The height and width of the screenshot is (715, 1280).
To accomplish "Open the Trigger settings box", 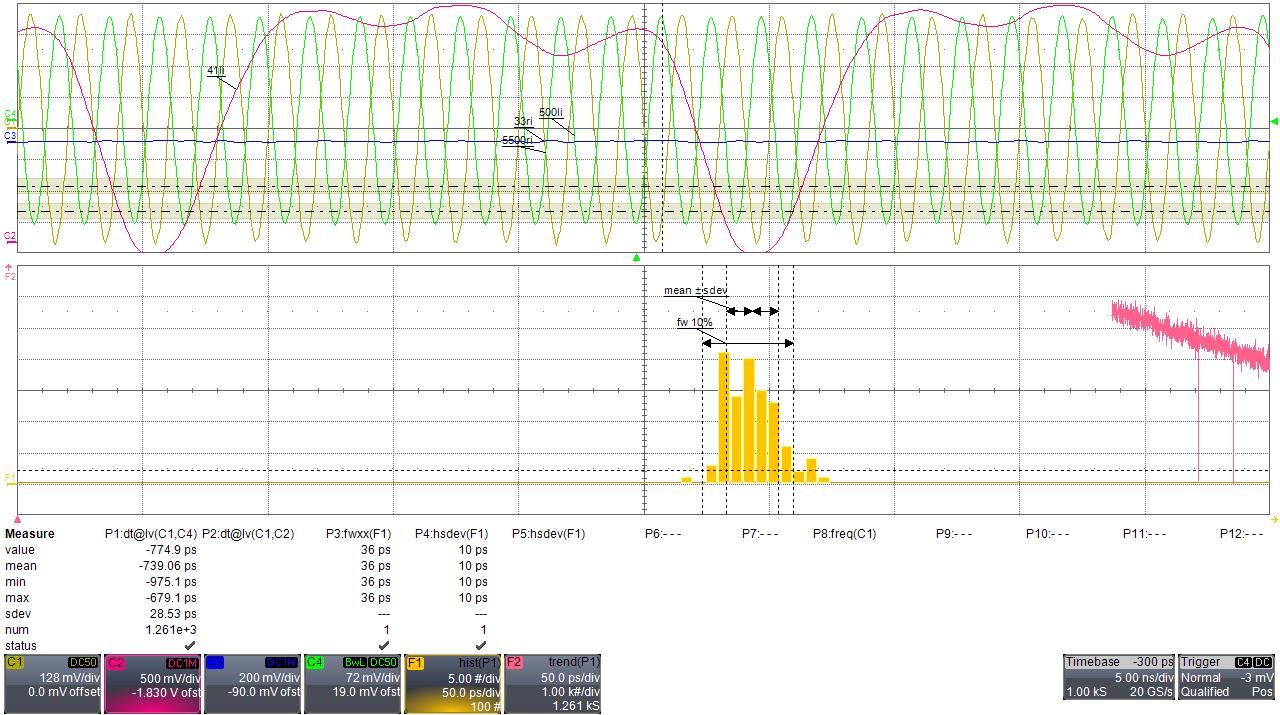I will [1227, 677].
